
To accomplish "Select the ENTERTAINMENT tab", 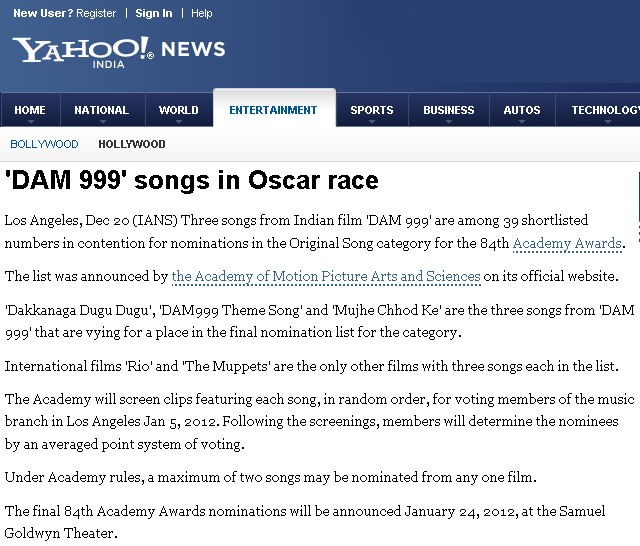I will click(x=273, y=110).
